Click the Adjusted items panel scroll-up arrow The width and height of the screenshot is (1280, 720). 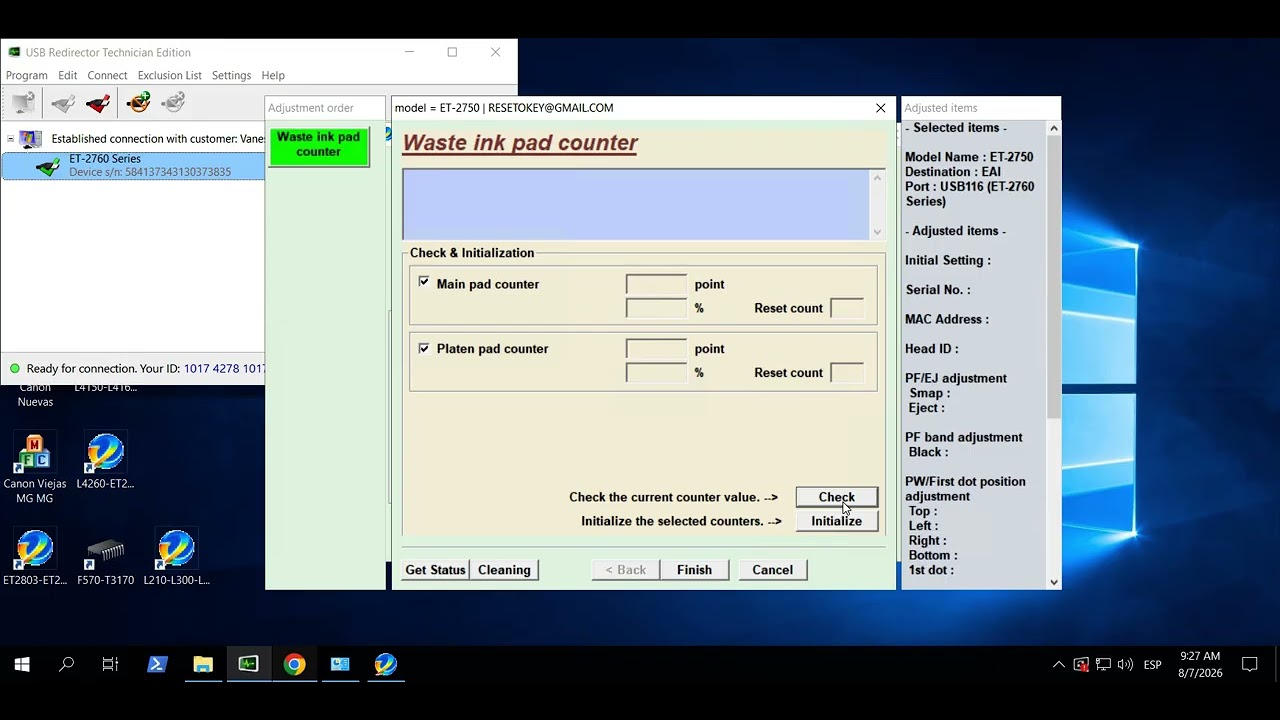[x=1053, y=128]
